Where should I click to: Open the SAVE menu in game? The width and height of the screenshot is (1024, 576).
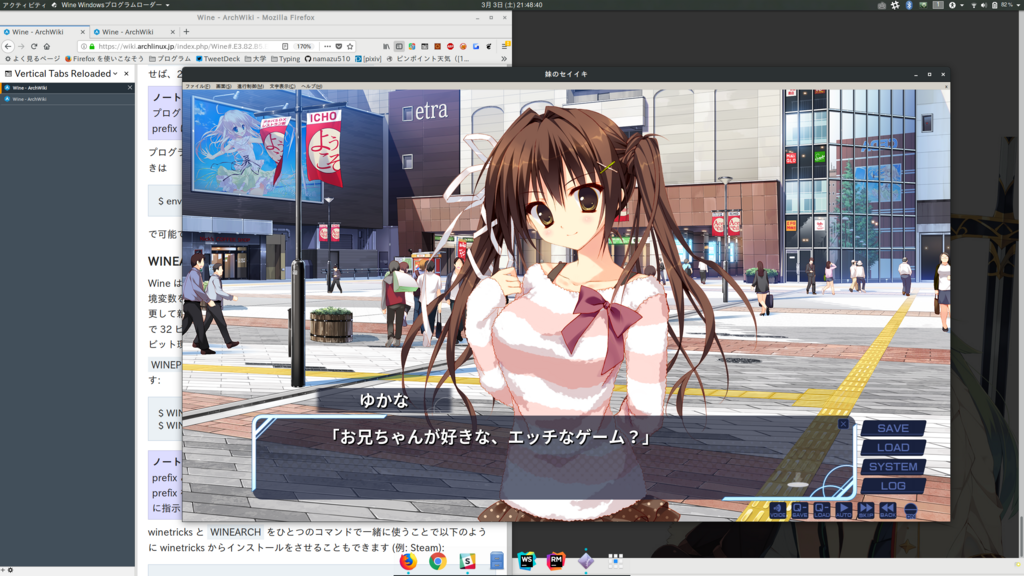coord(893,428)
